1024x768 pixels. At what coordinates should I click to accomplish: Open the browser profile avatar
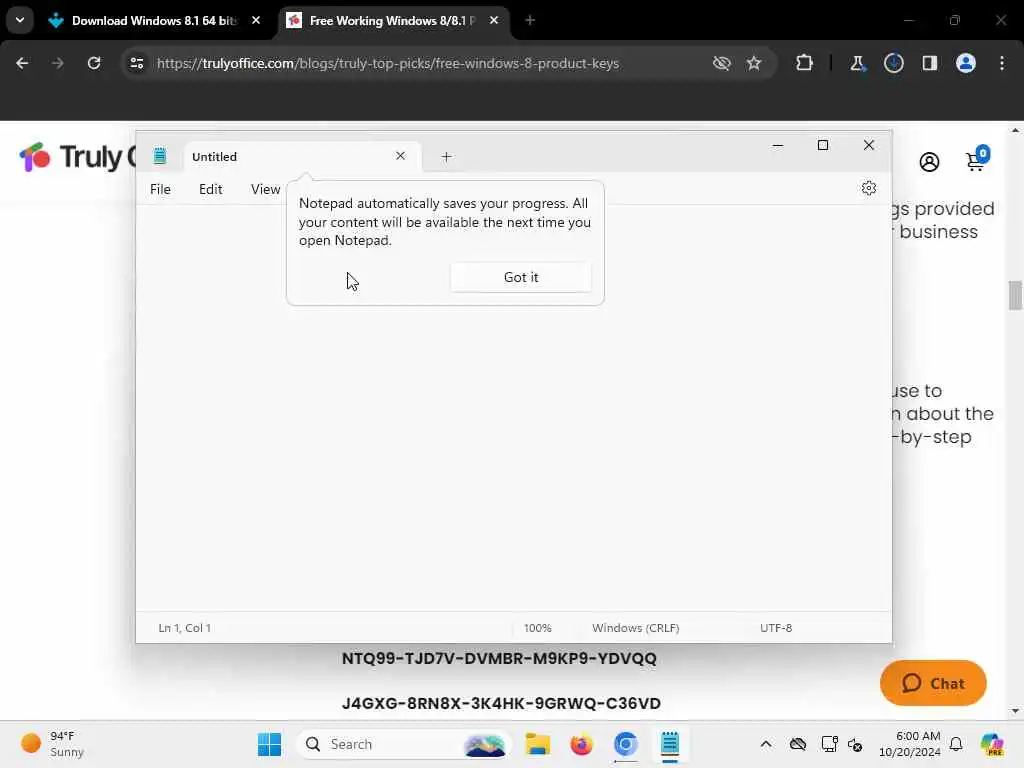pyautogui.click(x=966, y=63)
